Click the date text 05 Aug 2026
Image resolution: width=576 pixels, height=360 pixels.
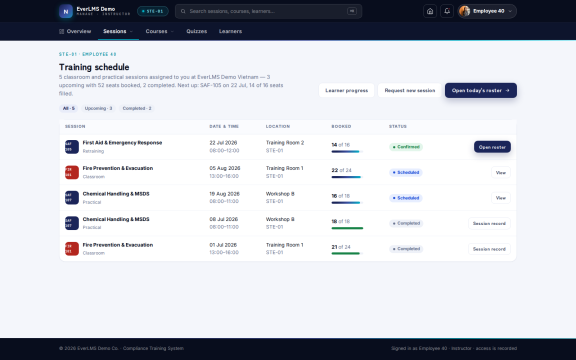pos(225,168)
